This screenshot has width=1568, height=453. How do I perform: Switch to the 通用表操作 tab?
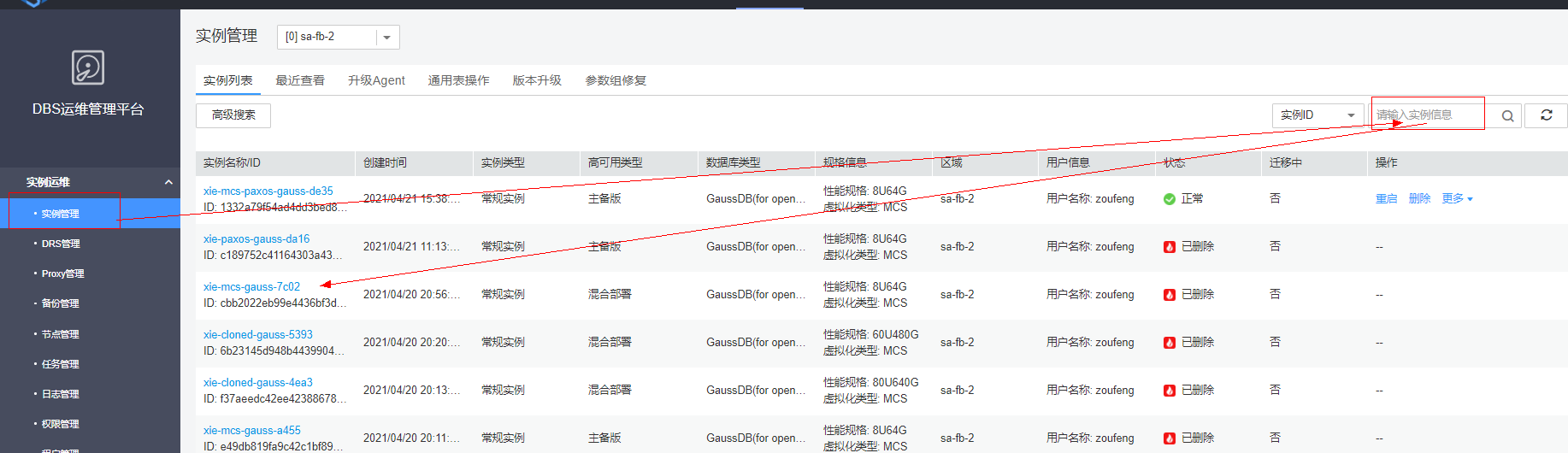click(x=458, y=80)
